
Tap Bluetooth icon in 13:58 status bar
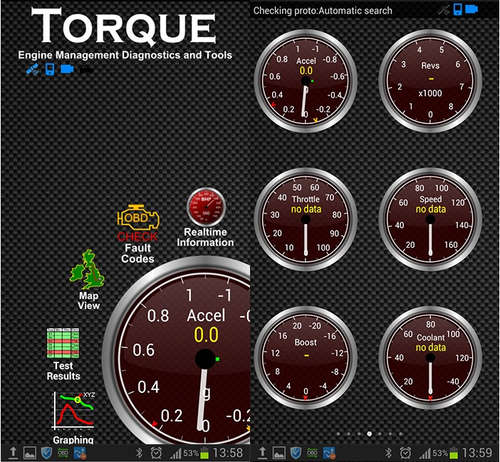[x=140, y=453]
